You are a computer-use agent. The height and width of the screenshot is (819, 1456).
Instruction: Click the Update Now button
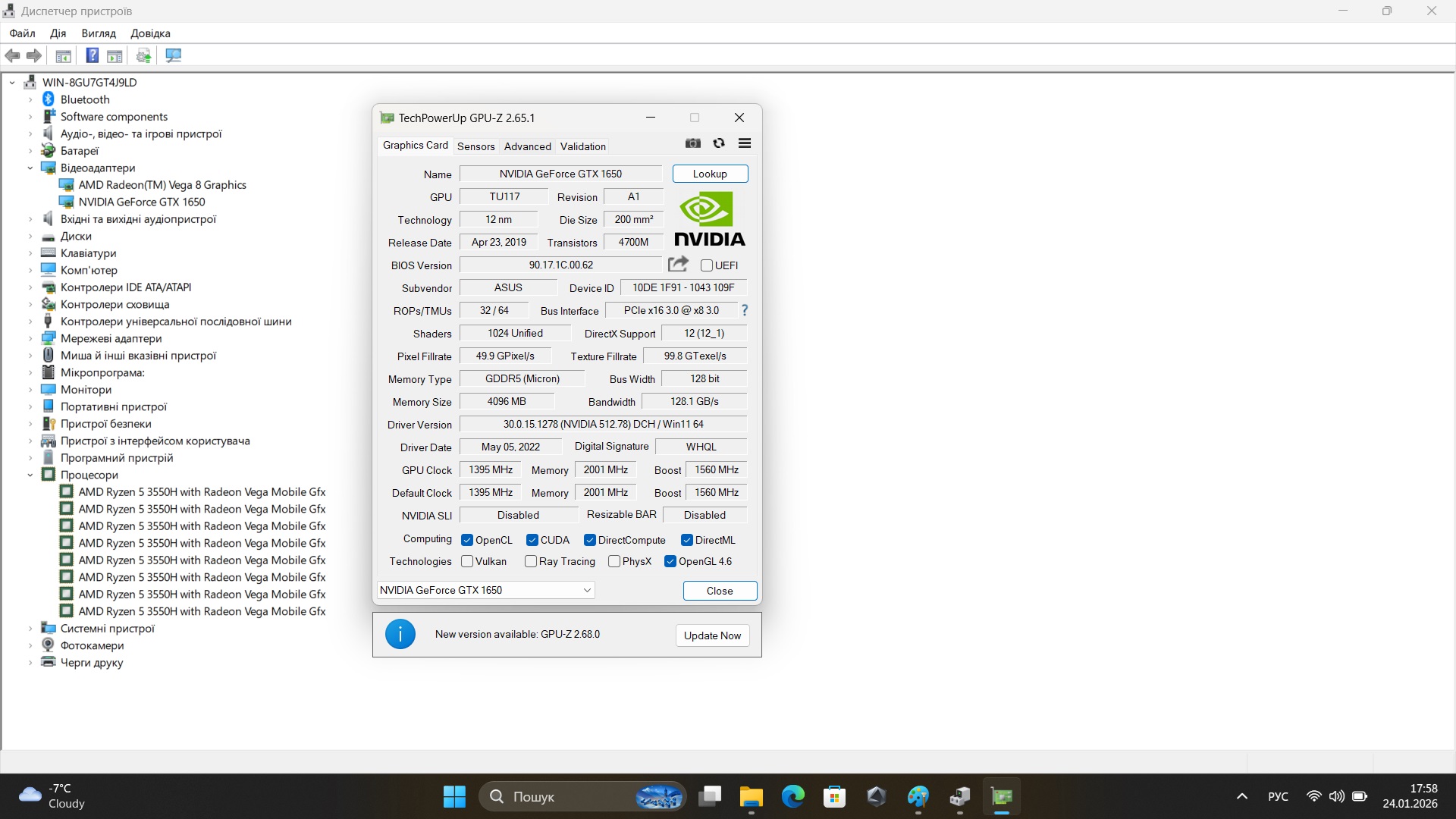(x=711, y=635)
